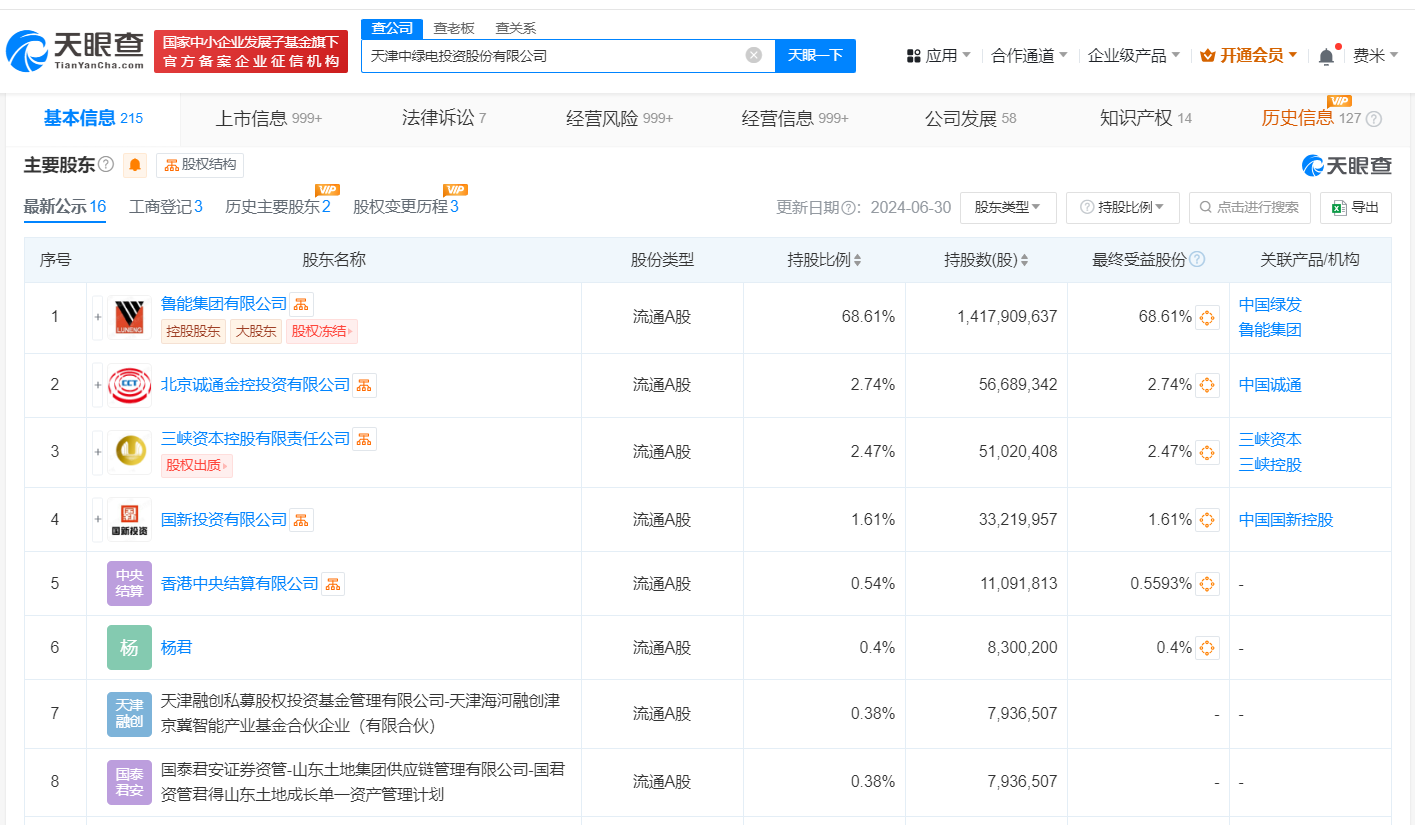Click the bell icon beside 主要股东

pos(133,165)
